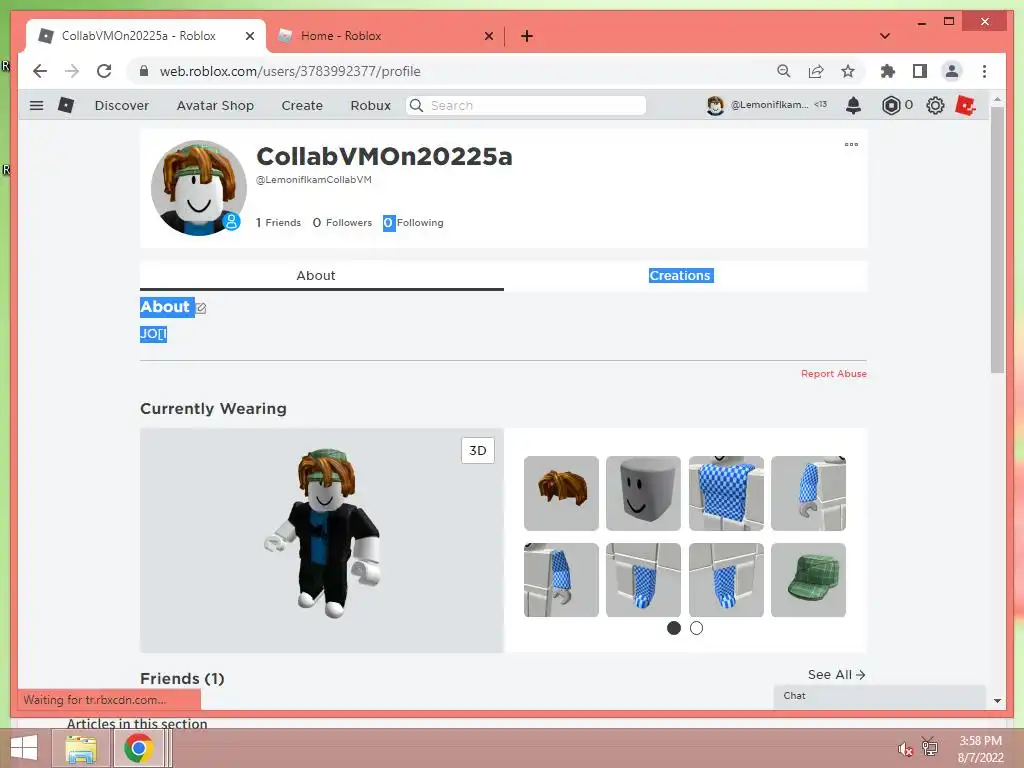This screenshot has height=768, width=1024.
Task: Click the search magnifier icon in Roblox bar
Action: [x=416, y=105]
